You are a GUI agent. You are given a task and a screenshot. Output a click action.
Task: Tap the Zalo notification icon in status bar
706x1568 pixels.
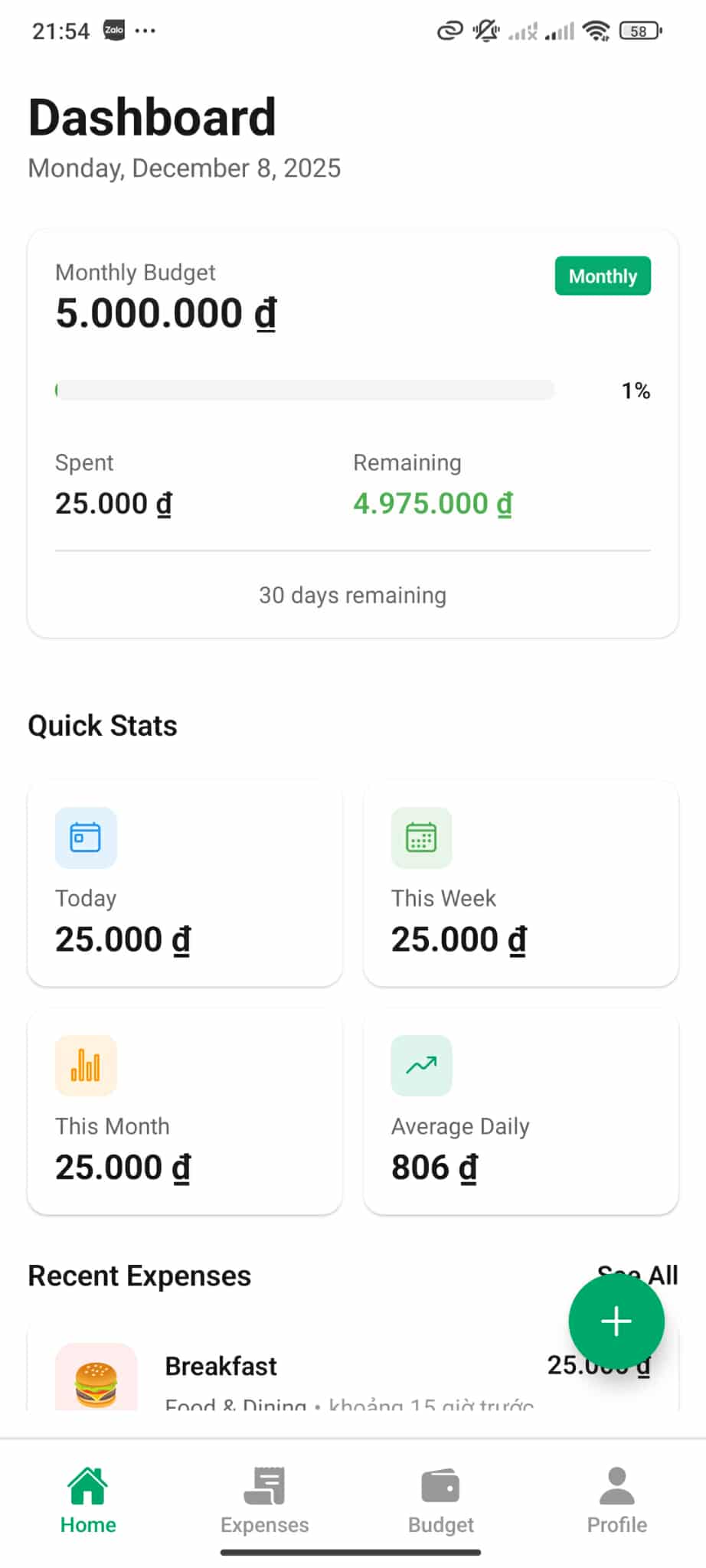[x=114, y=31]
